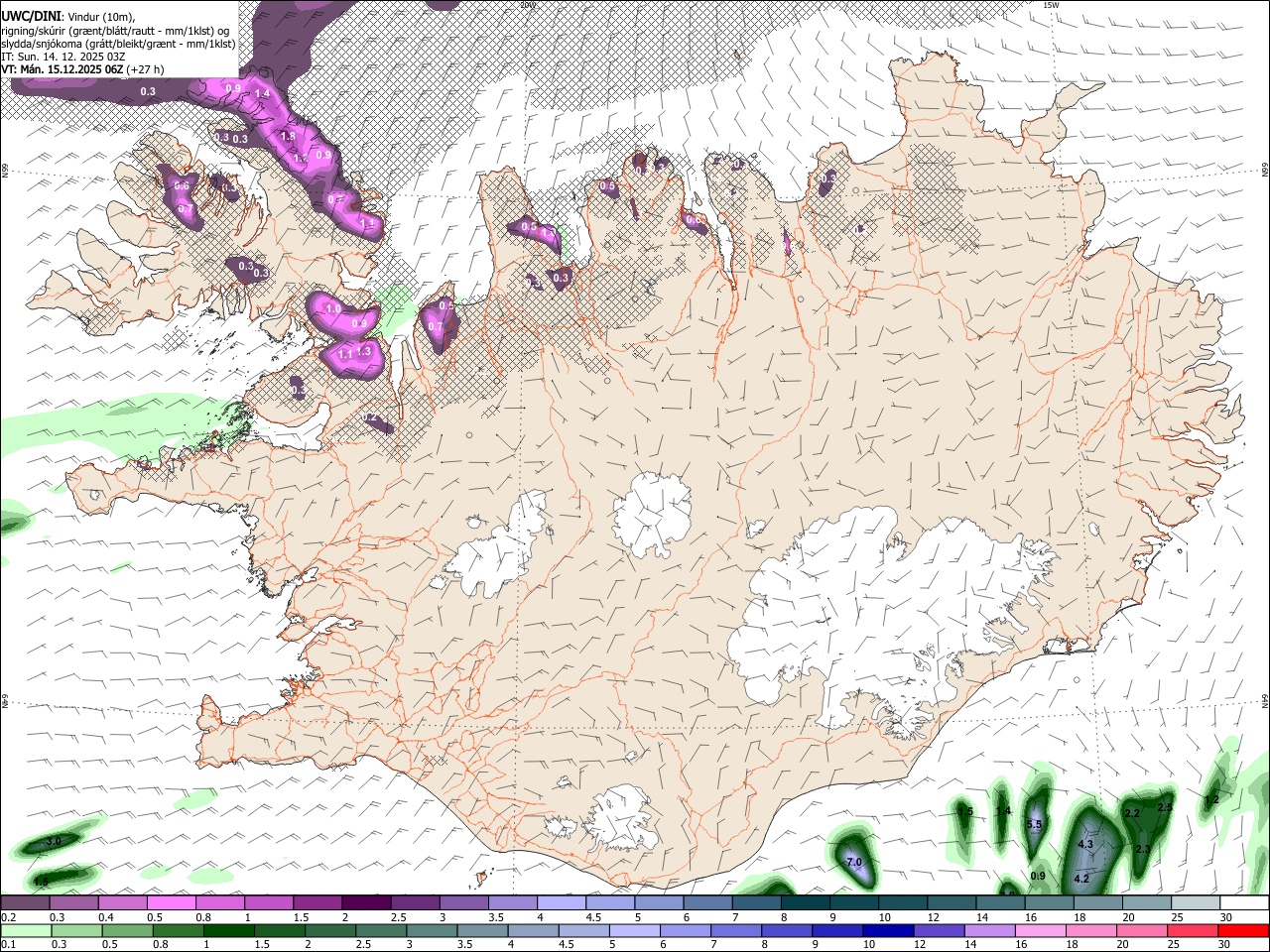
Task: Click the 5.5 precipitation value in the southeast
Action: 1034,824
